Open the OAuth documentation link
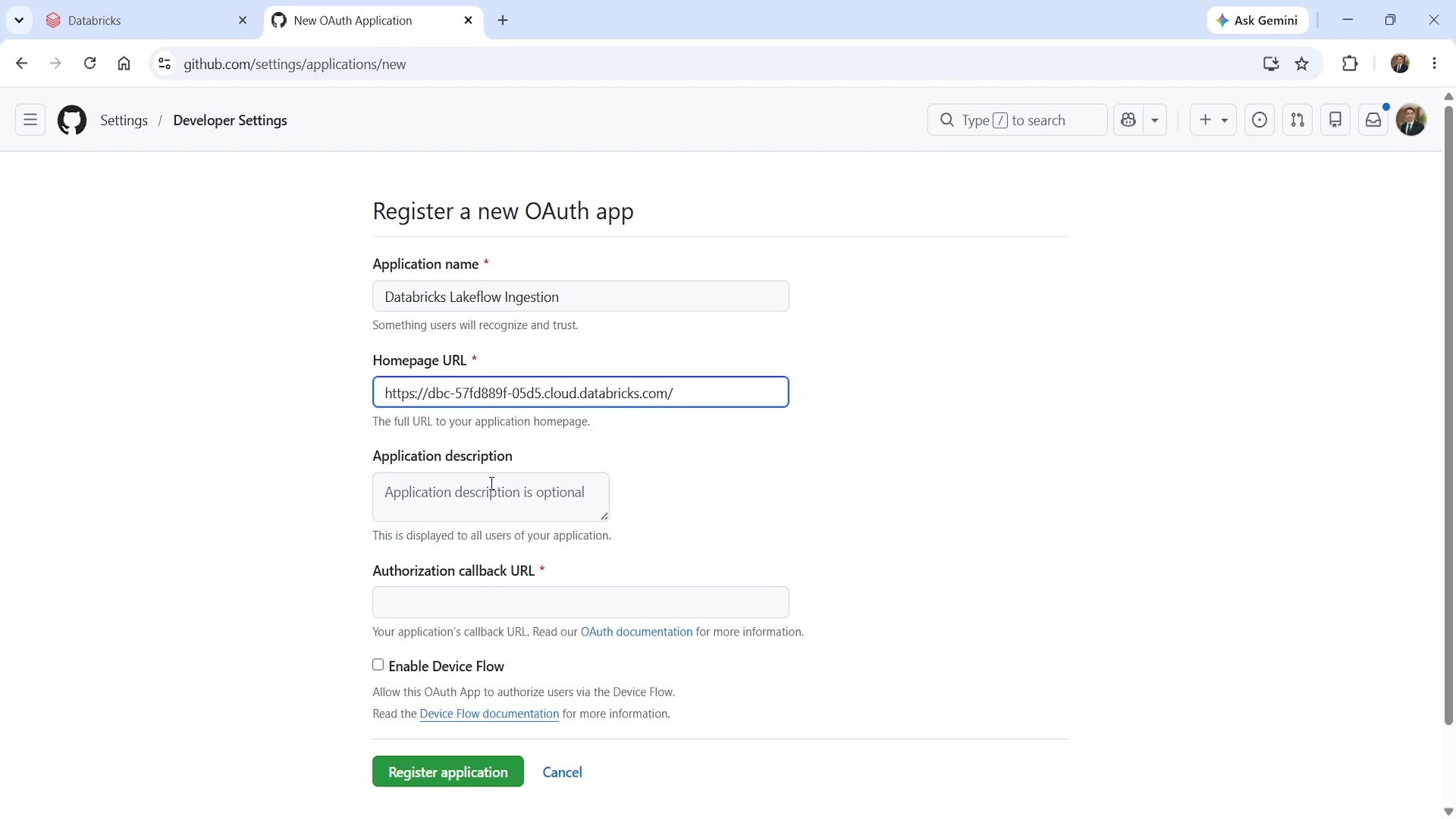This screenshot has width=1456, height=819. click(637, 632)
